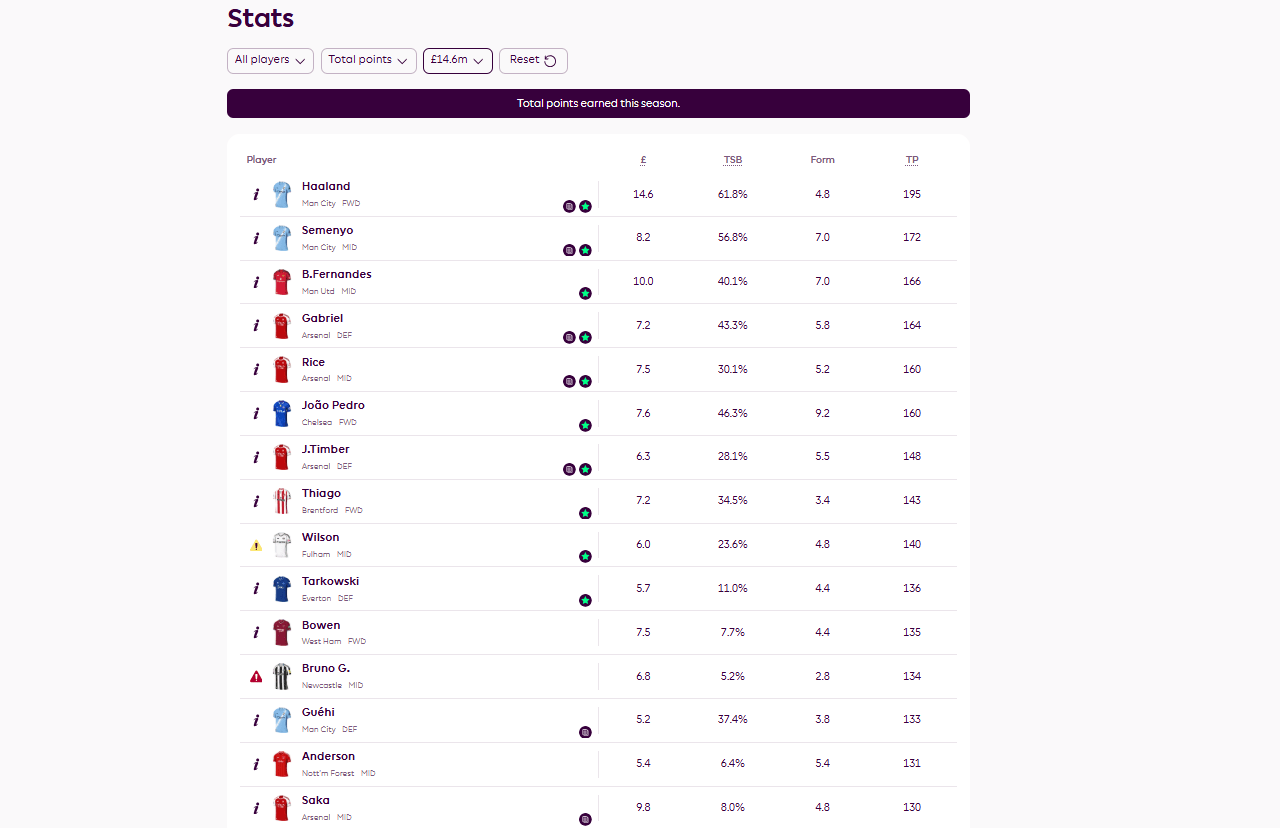Screen dimensions: 1280x828
Task: Click the TP column header
Action: click(x=912, y=160)
